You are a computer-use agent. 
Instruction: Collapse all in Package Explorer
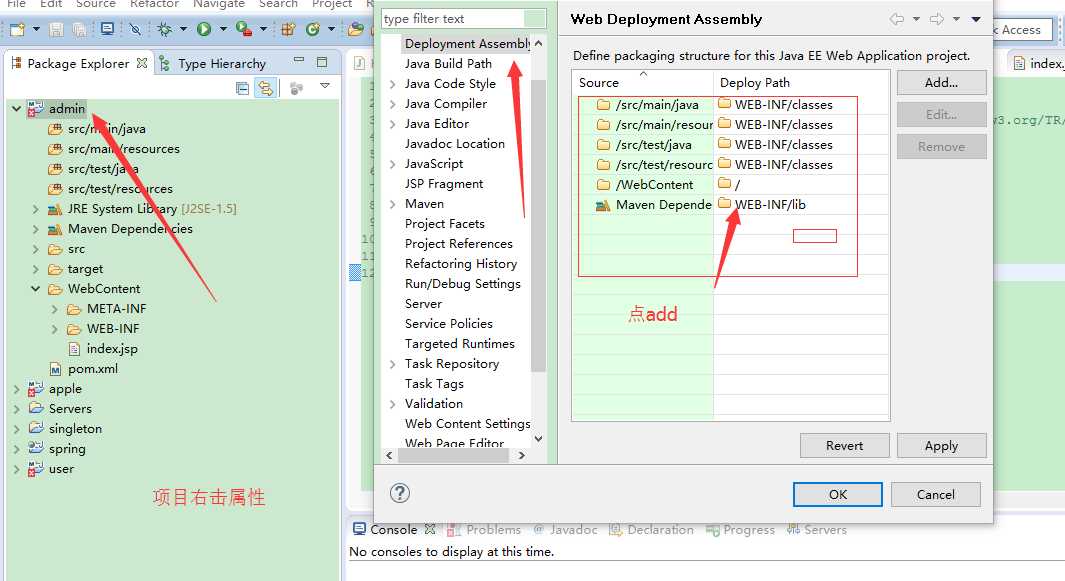242,88
